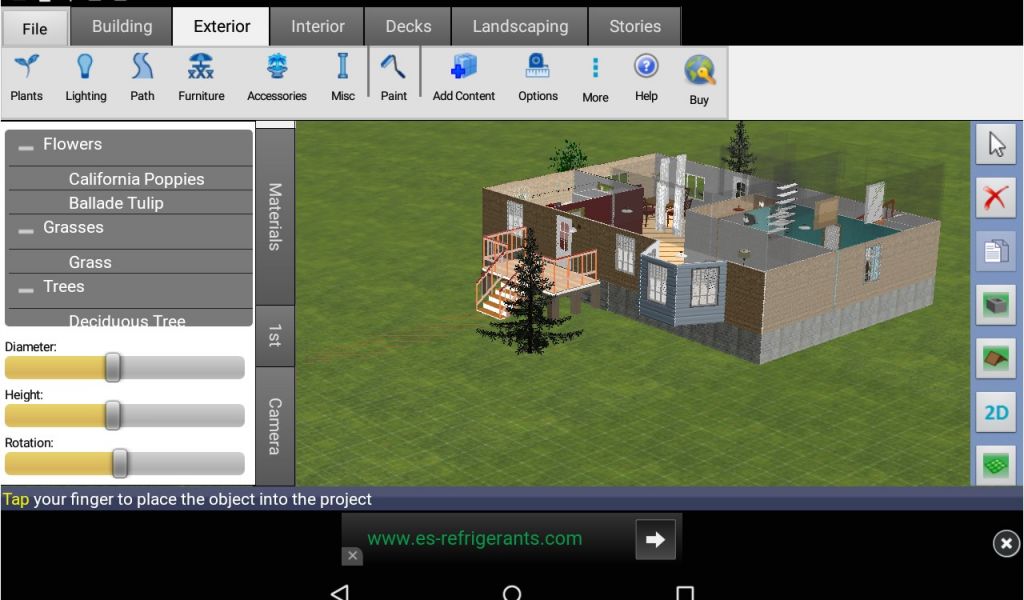Select the Lighting tool icon
The width and height of the screenshot is (1024, 600).
point(86,78)
